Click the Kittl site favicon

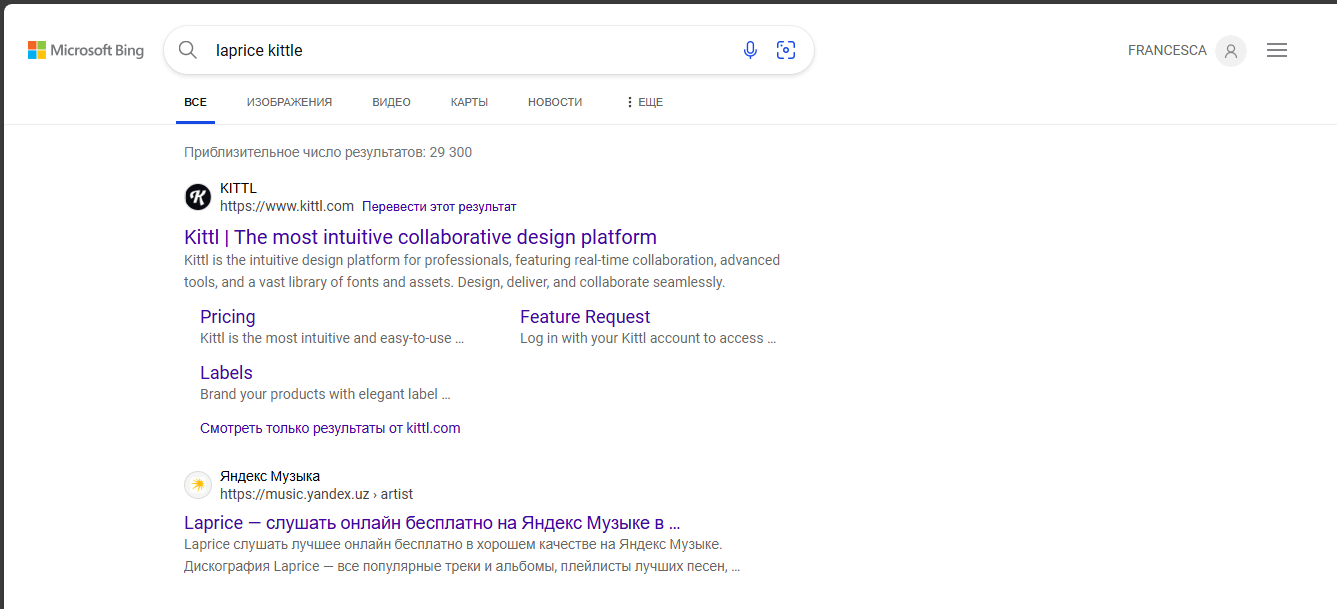198,197
